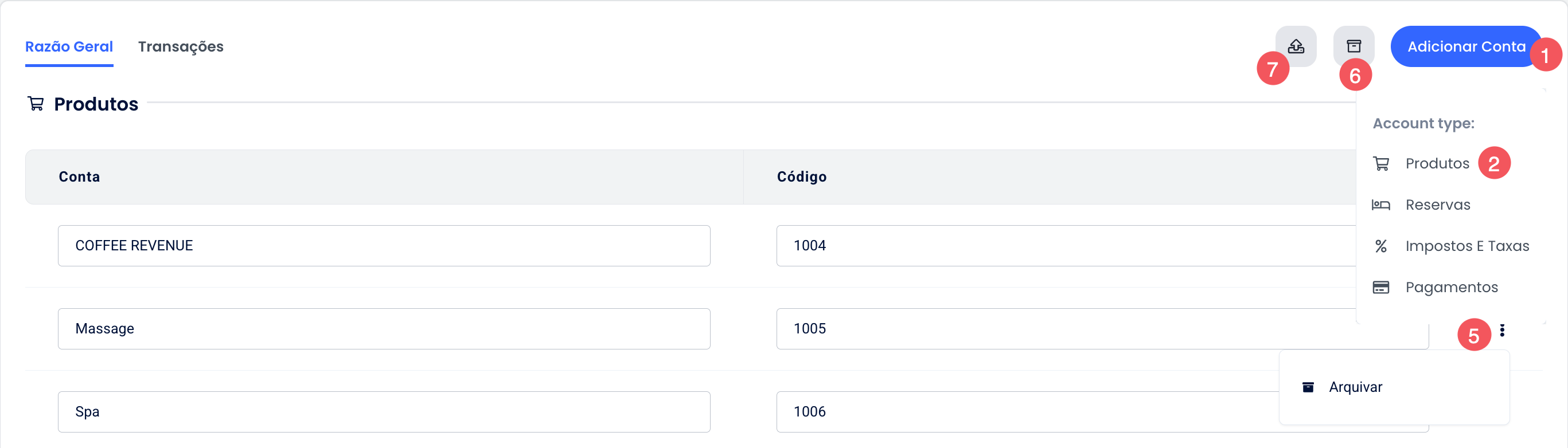Click the shopping cart icon beside Produtos option
Screen dimensions: 1568x448
coord(1380,163)
